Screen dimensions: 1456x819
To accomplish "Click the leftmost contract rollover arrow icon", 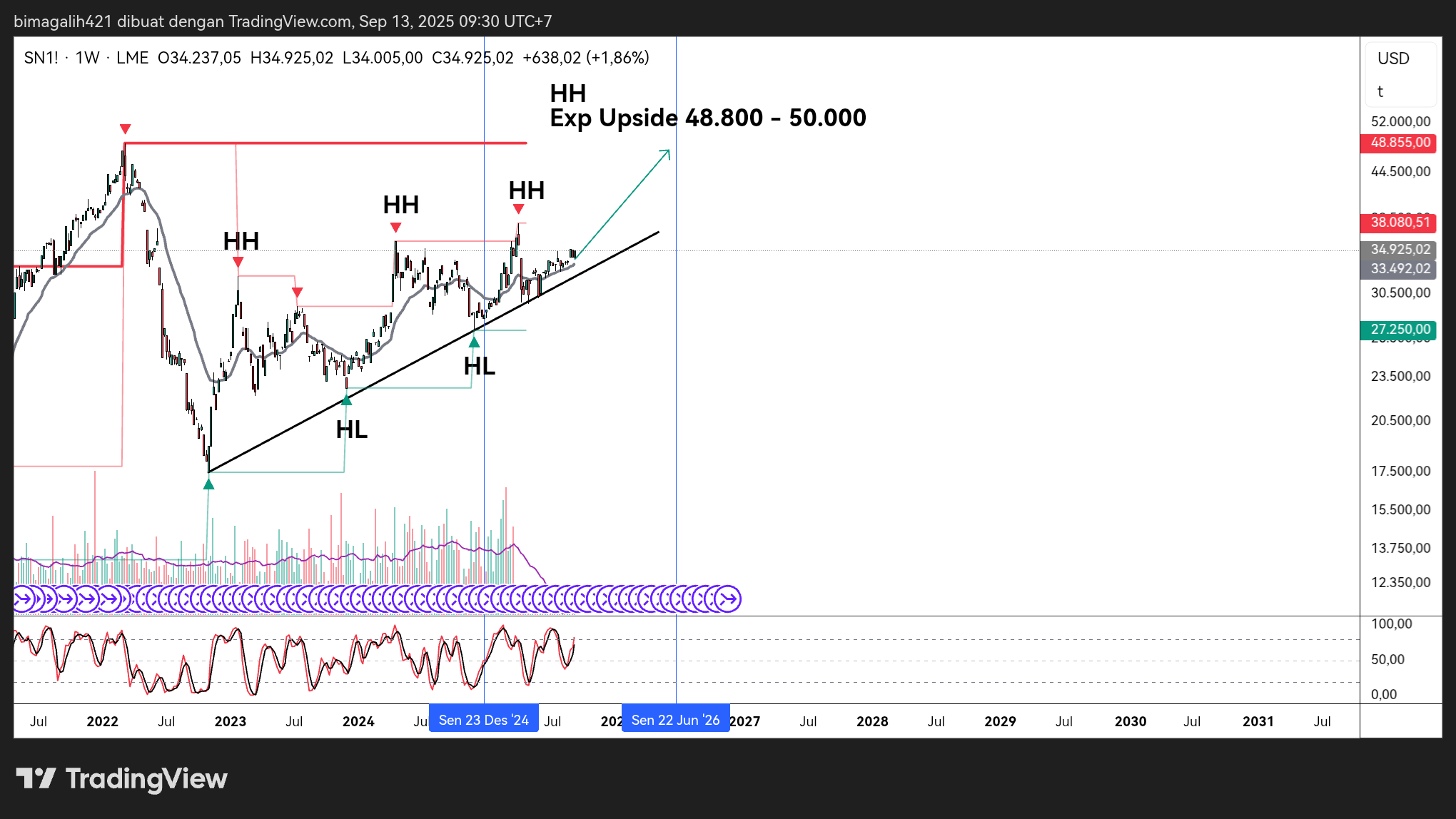I will pyautogui.click(x=23, y=599).
